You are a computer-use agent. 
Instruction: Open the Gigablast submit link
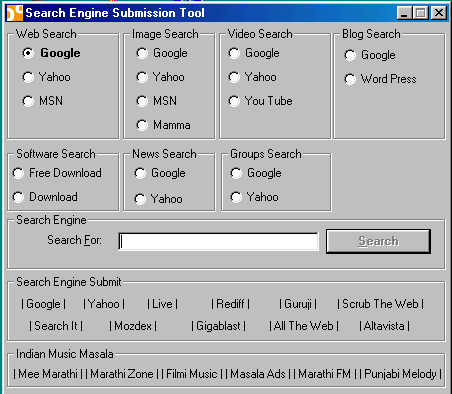[218, 326]
